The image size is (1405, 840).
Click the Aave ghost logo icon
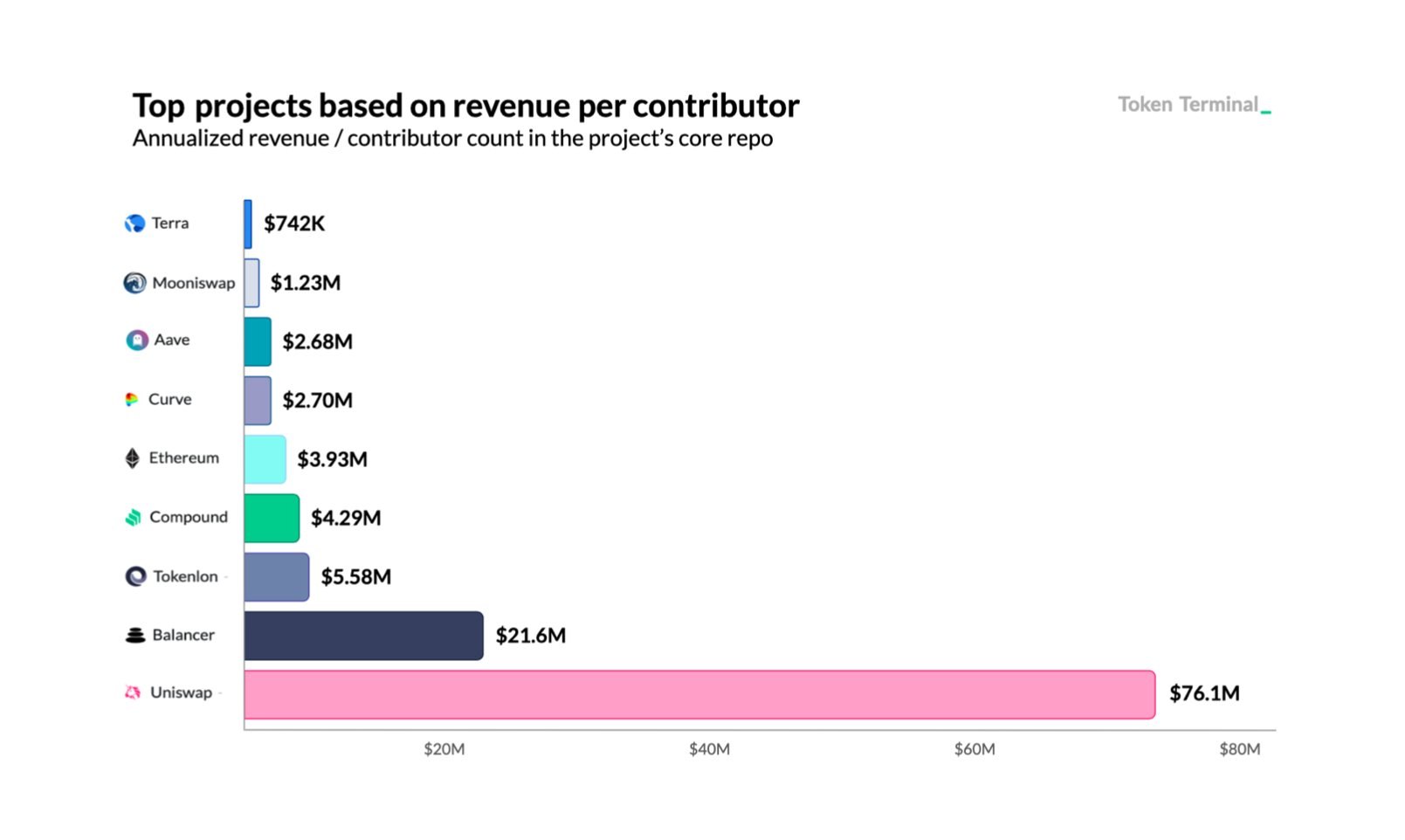137,340
